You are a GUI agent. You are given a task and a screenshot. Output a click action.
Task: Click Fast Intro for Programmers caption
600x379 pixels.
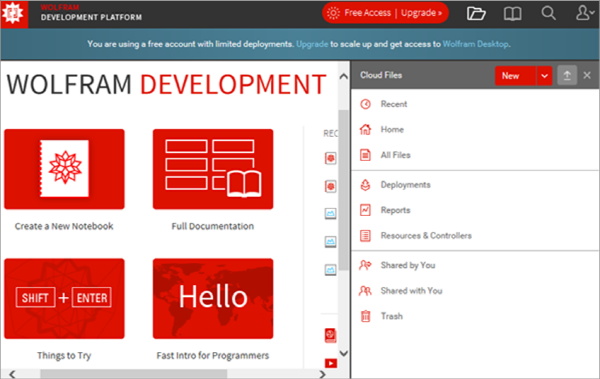pyautogui.click(x=213, y=356)
